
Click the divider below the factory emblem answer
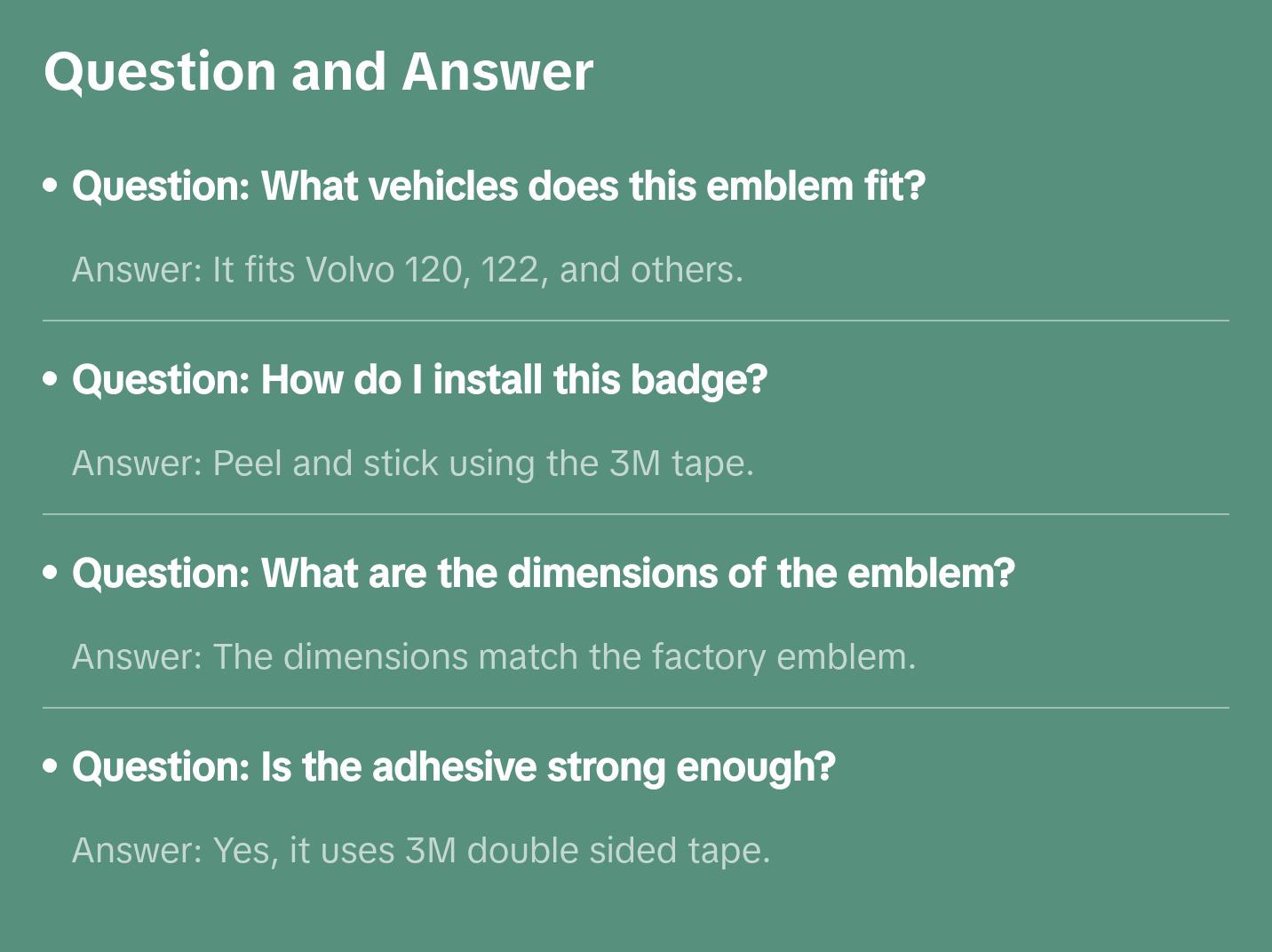[635, 708]
